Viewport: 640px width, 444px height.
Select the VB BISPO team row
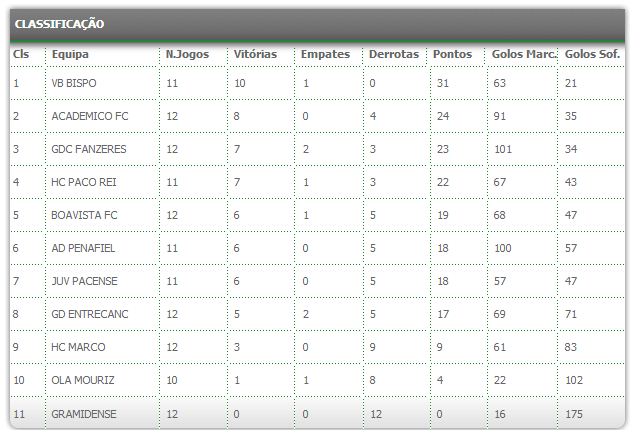(74, 83)
